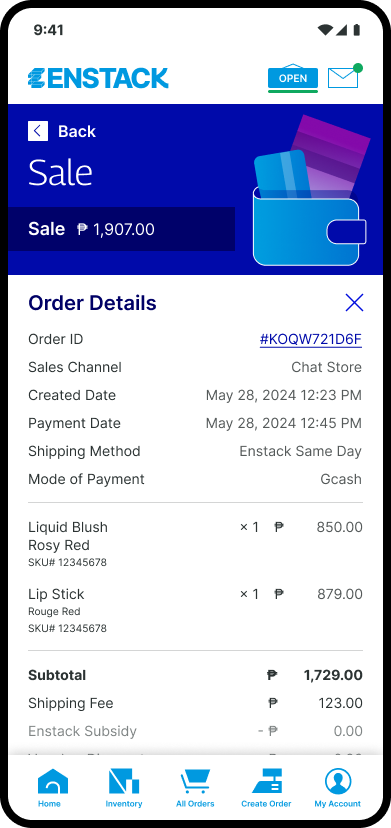Tap the All Orders label
The image size is (391, 828).
pos(195,804)
